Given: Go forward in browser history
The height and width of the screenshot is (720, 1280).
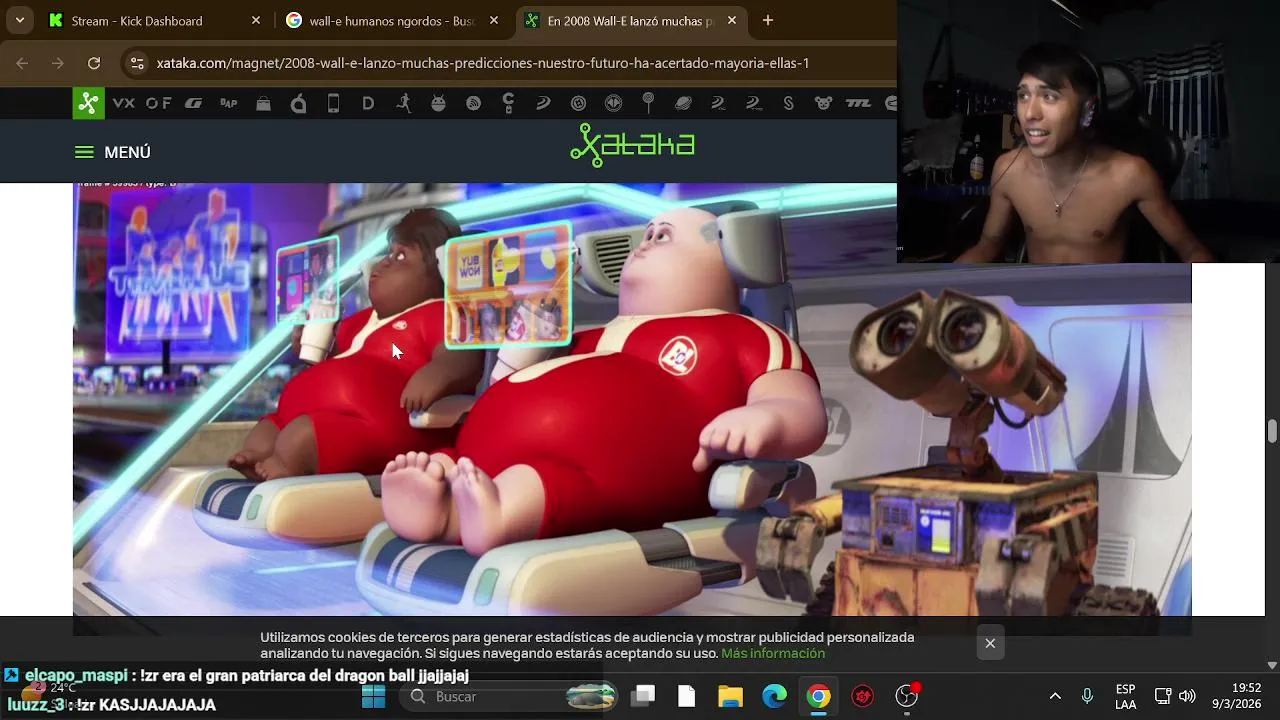Looking at the screenshot, I should [x=58, y=63].
